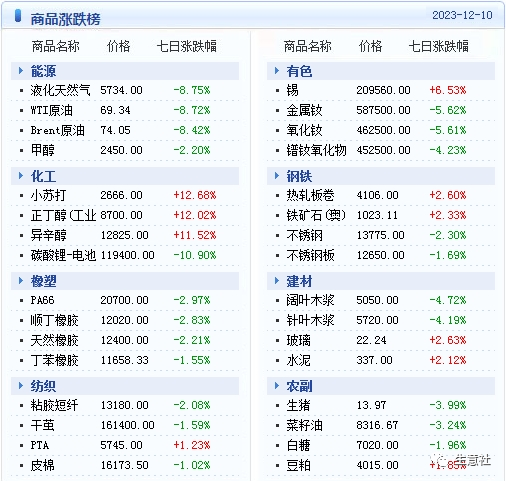Screen dimensions: 506x481
Task: Expand the 农副 category arrow
Action: [277, 386]
